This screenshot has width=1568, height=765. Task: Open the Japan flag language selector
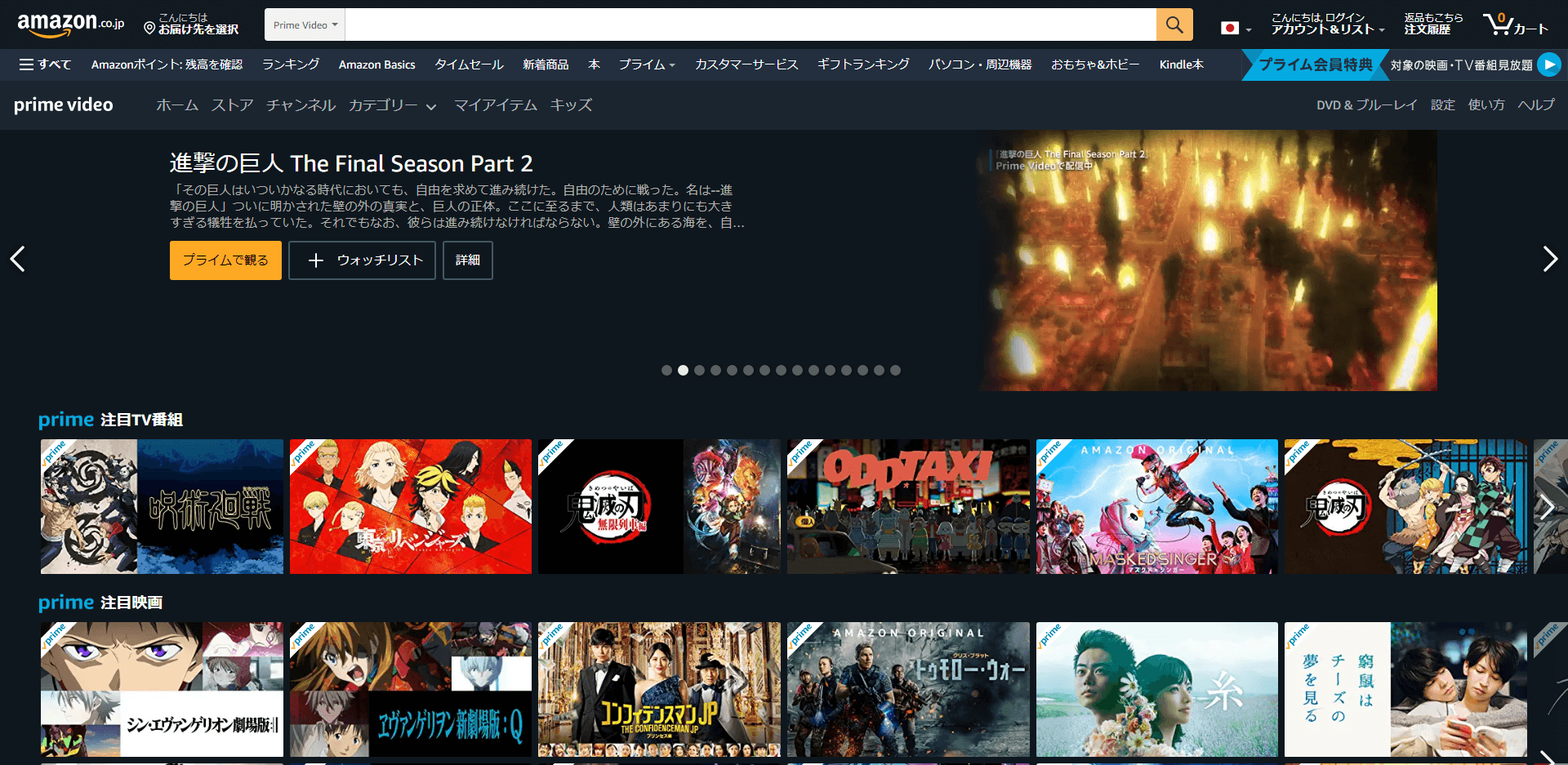1236,28
